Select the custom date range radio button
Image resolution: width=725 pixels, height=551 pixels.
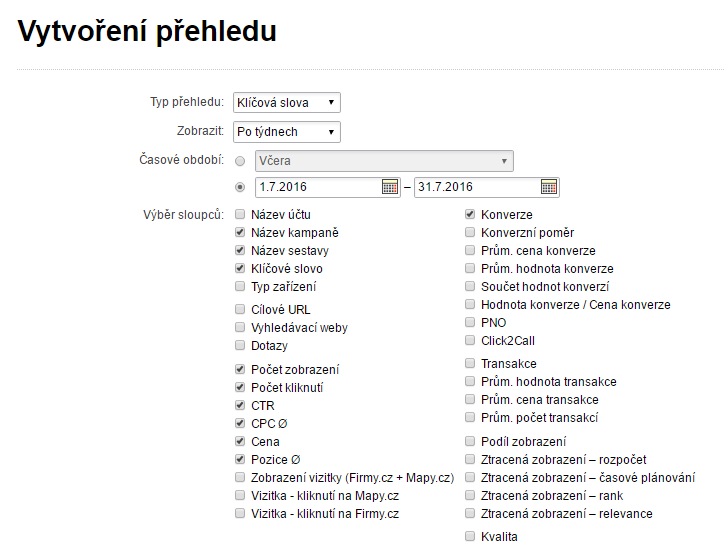pos(240,187)
